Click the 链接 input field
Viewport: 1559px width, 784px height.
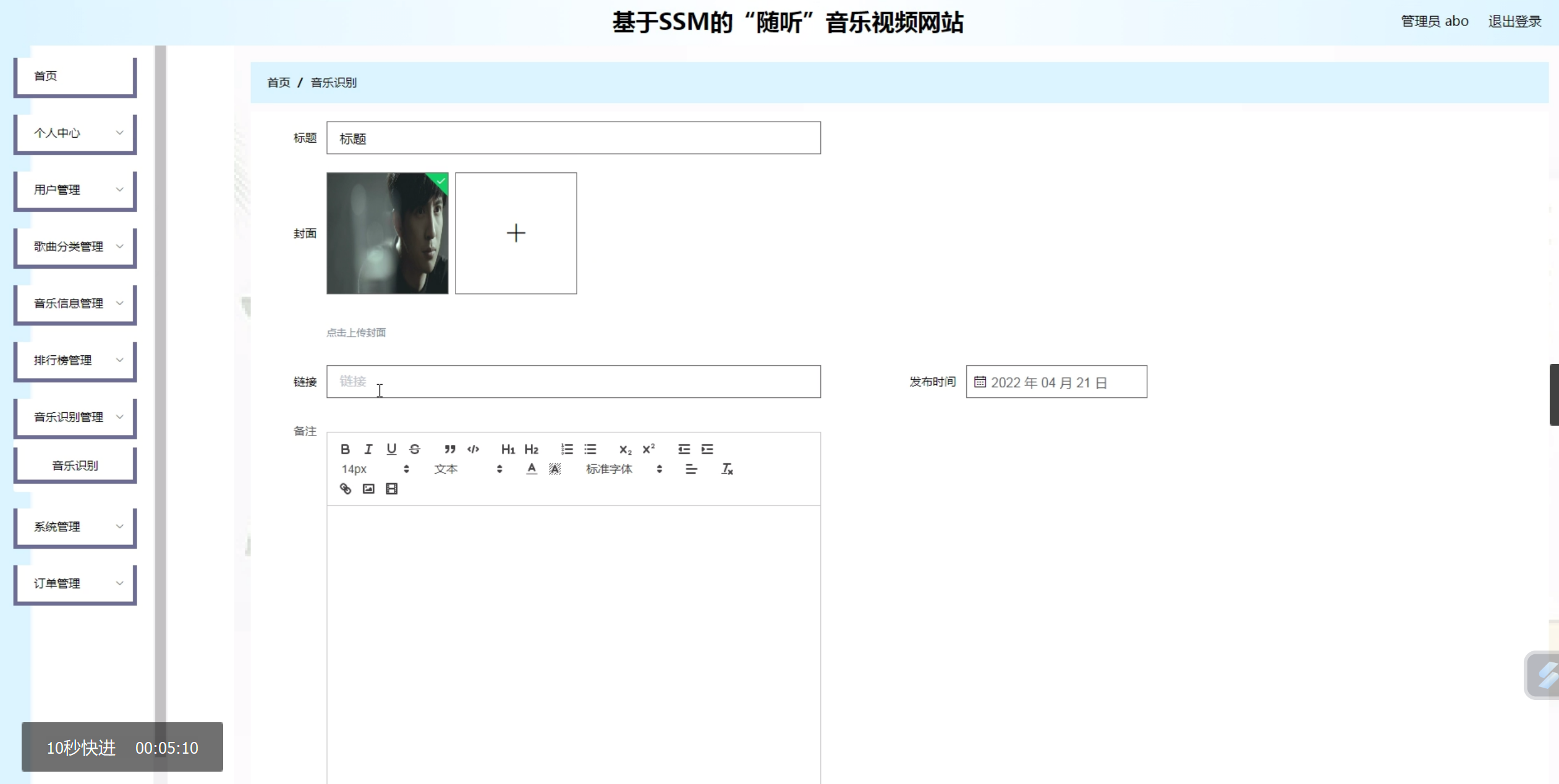tap(573, 381)
